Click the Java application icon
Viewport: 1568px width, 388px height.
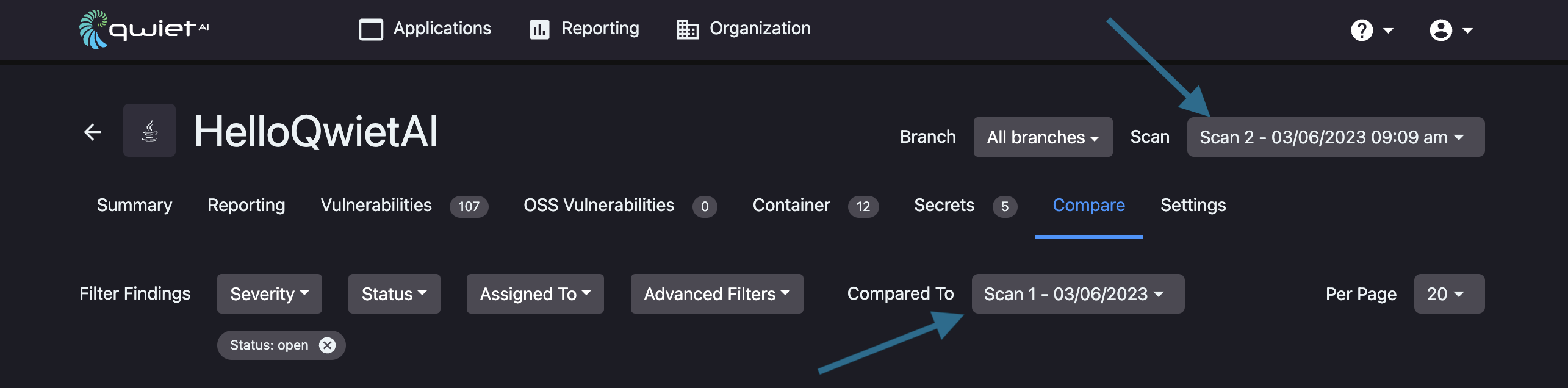pyautogui.click(x=149, y=131)
